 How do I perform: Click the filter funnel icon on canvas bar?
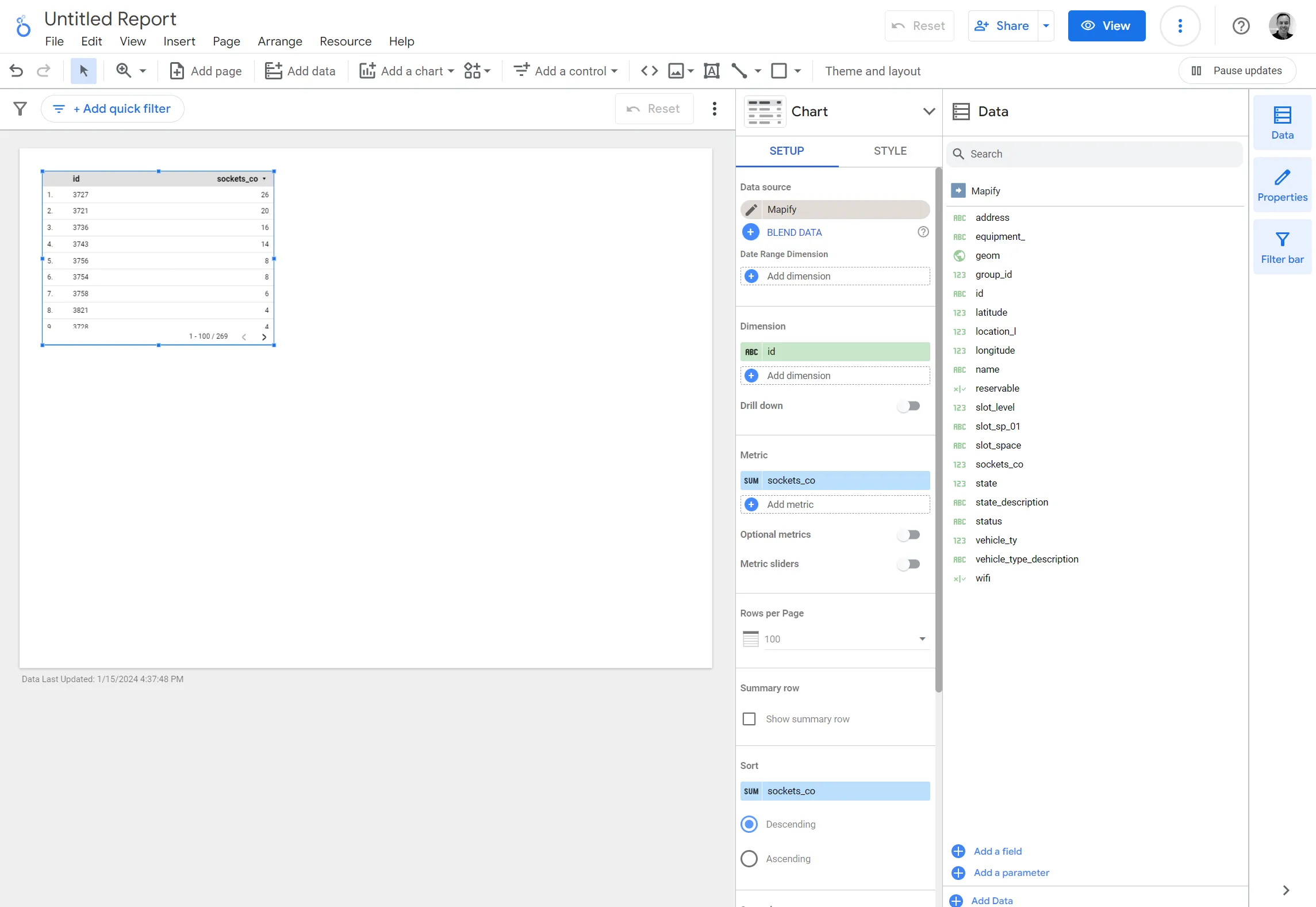tap(20, 109)
